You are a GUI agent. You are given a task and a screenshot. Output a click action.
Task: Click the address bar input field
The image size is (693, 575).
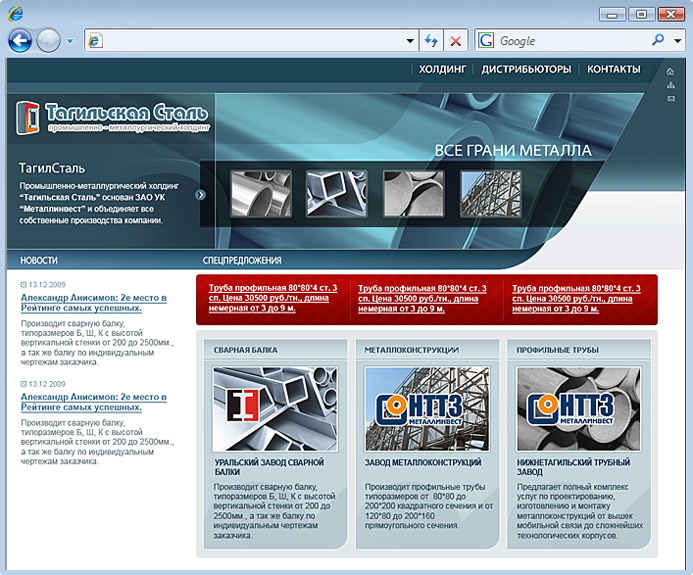(x=251, y=41)
